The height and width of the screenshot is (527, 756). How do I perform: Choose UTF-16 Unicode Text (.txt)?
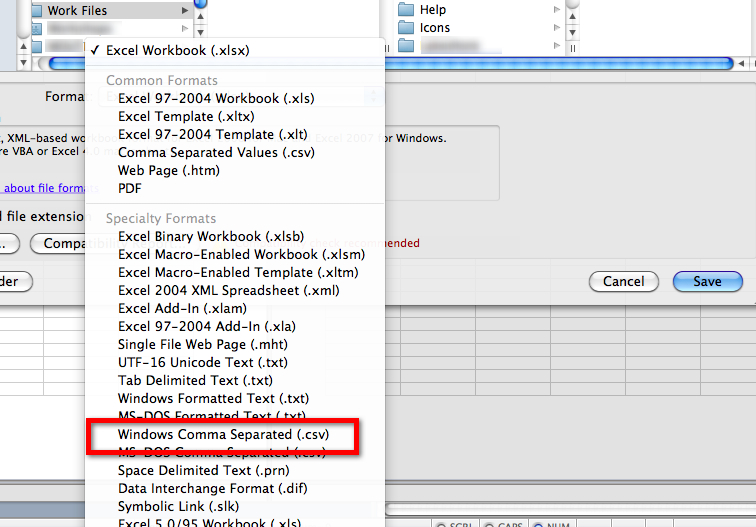202,362
